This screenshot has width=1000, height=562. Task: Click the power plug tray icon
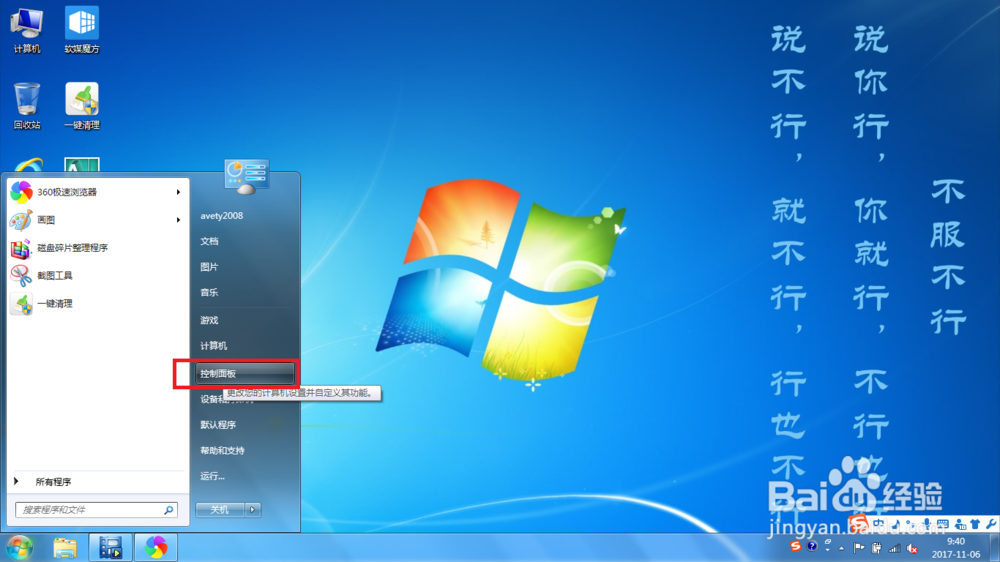coord(877,547)
